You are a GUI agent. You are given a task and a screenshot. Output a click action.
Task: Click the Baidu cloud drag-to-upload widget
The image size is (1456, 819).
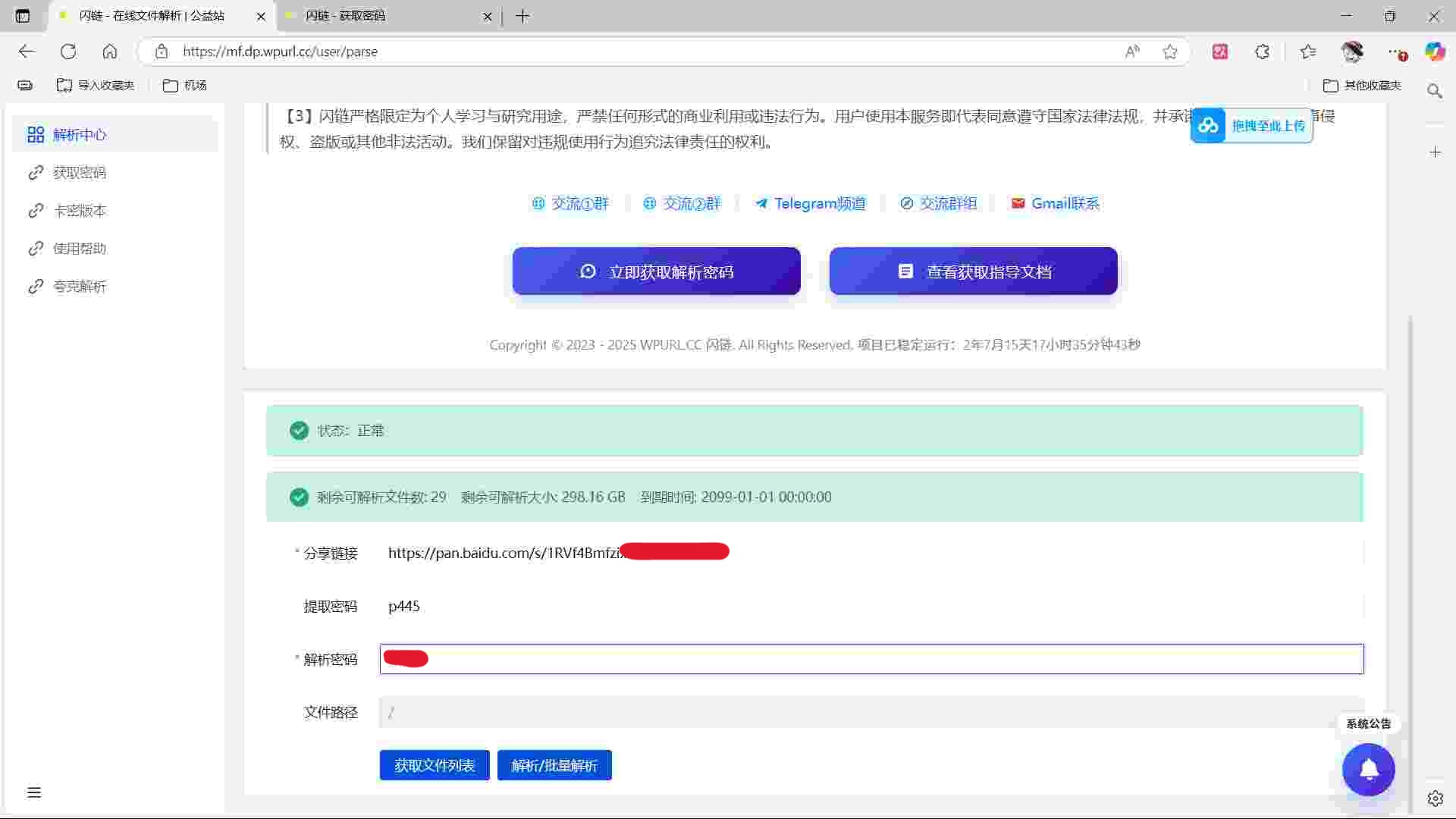[1251, 126]
